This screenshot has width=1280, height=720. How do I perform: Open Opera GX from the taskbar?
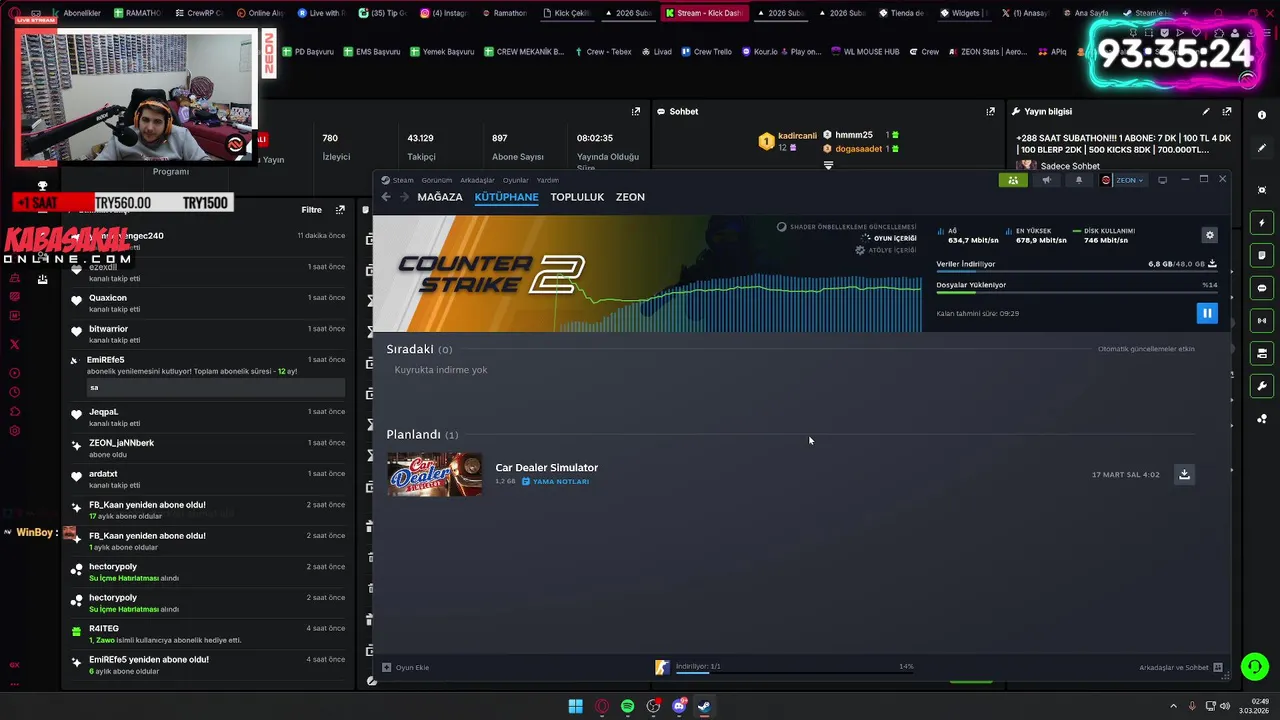click(x=602, y=706)
